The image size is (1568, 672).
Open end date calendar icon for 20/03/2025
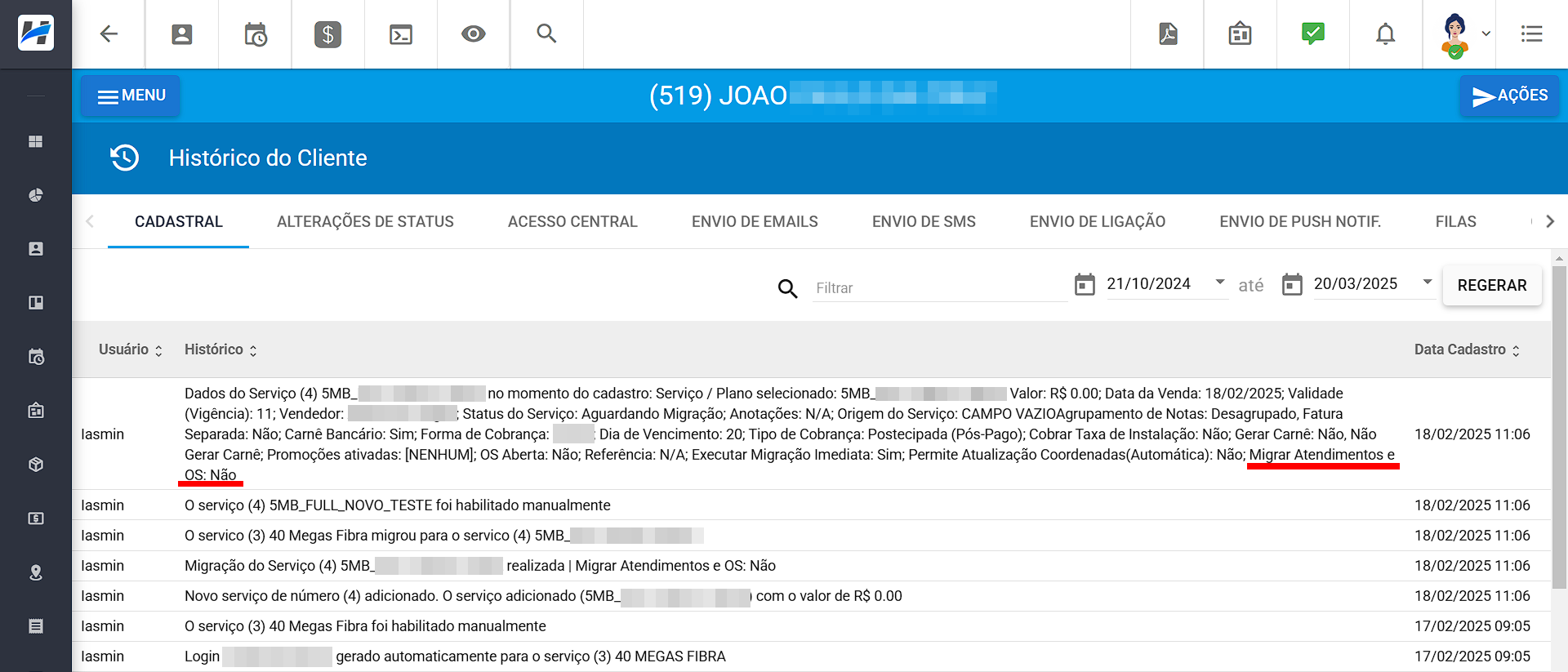click(1292, 284)
